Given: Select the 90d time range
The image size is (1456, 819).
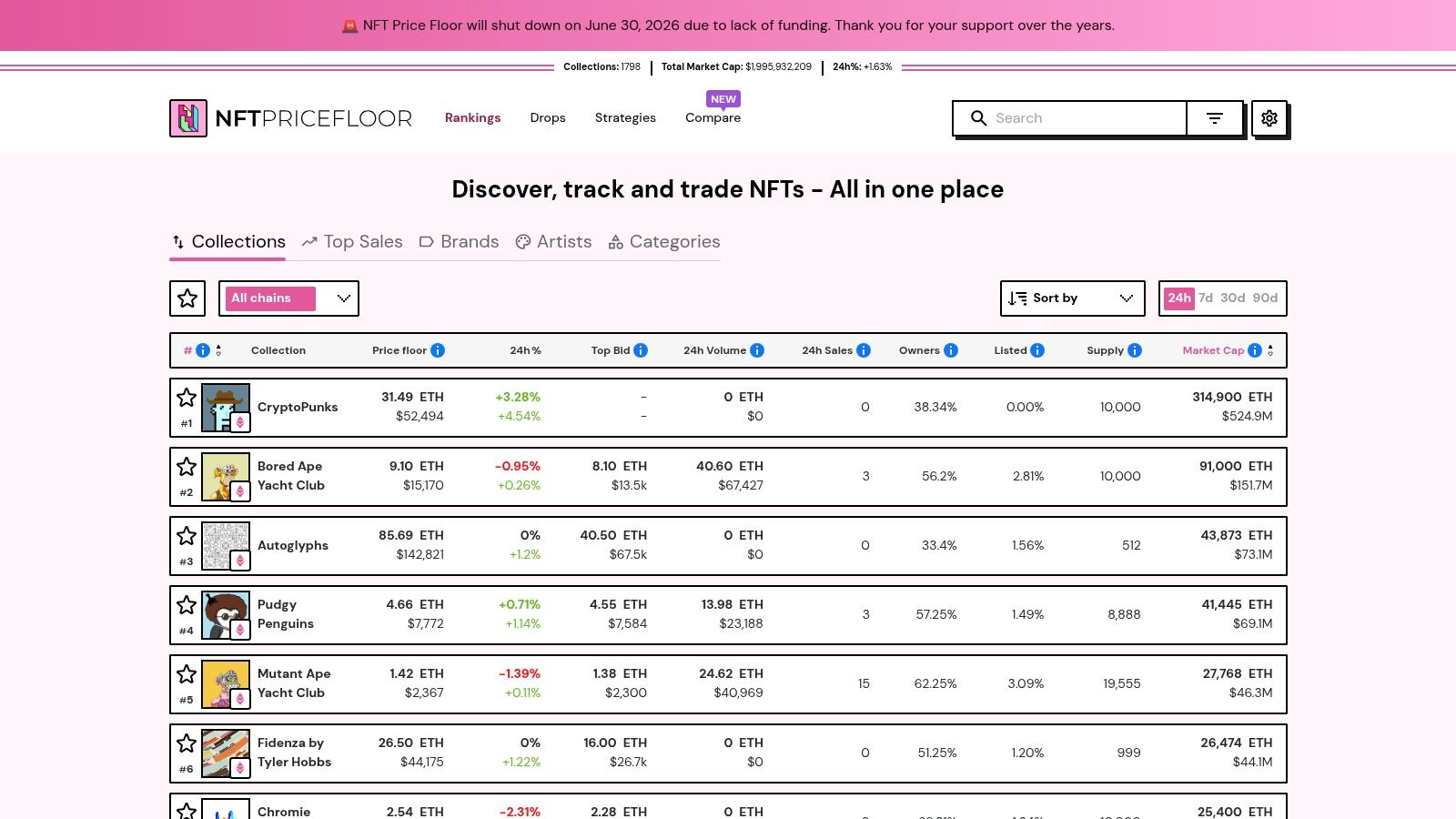Looking at the screenshot, I should (1265, 298).
